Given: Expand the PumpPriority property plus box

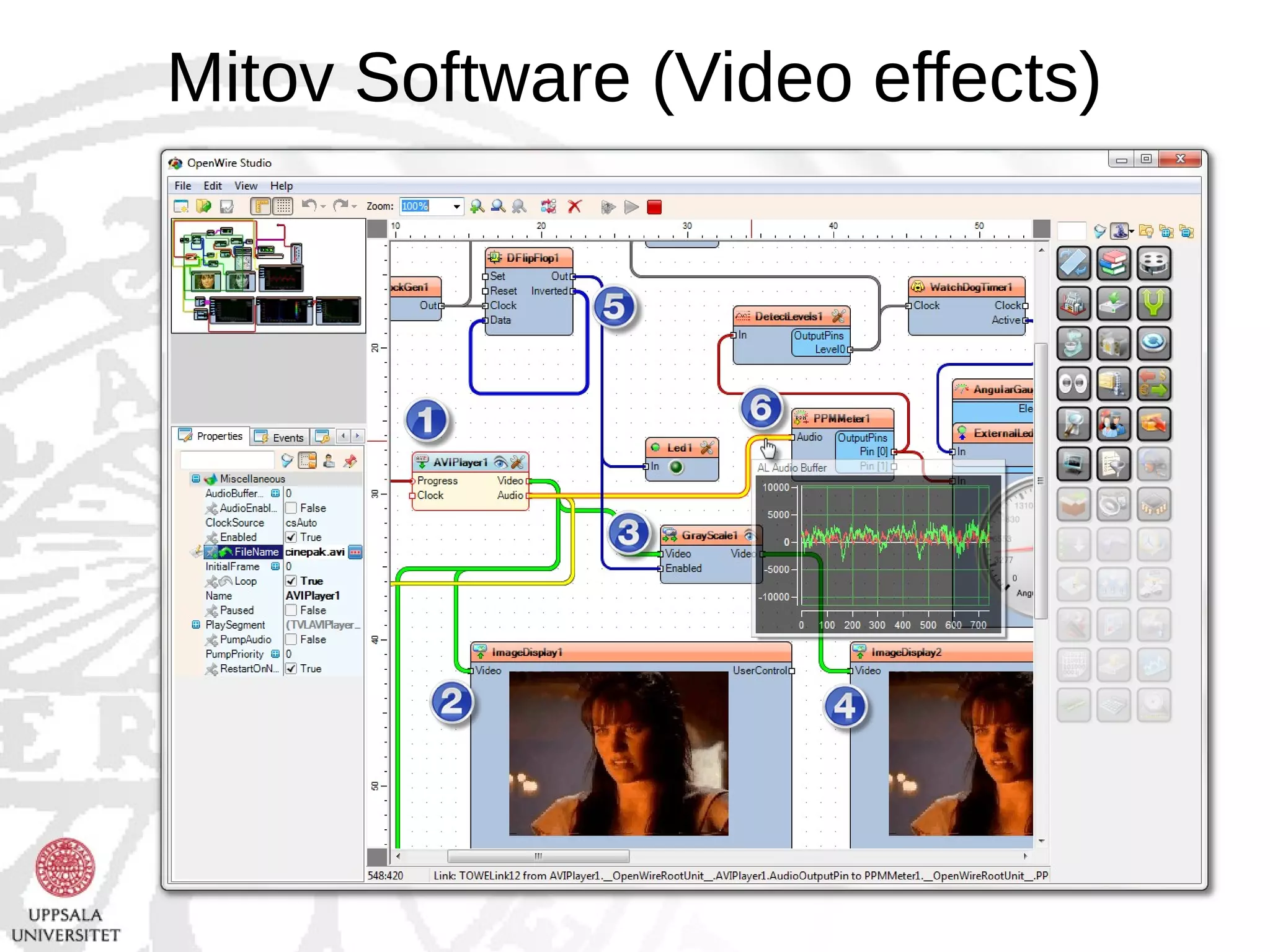Looking at the screenshot, I should [275, 654].
